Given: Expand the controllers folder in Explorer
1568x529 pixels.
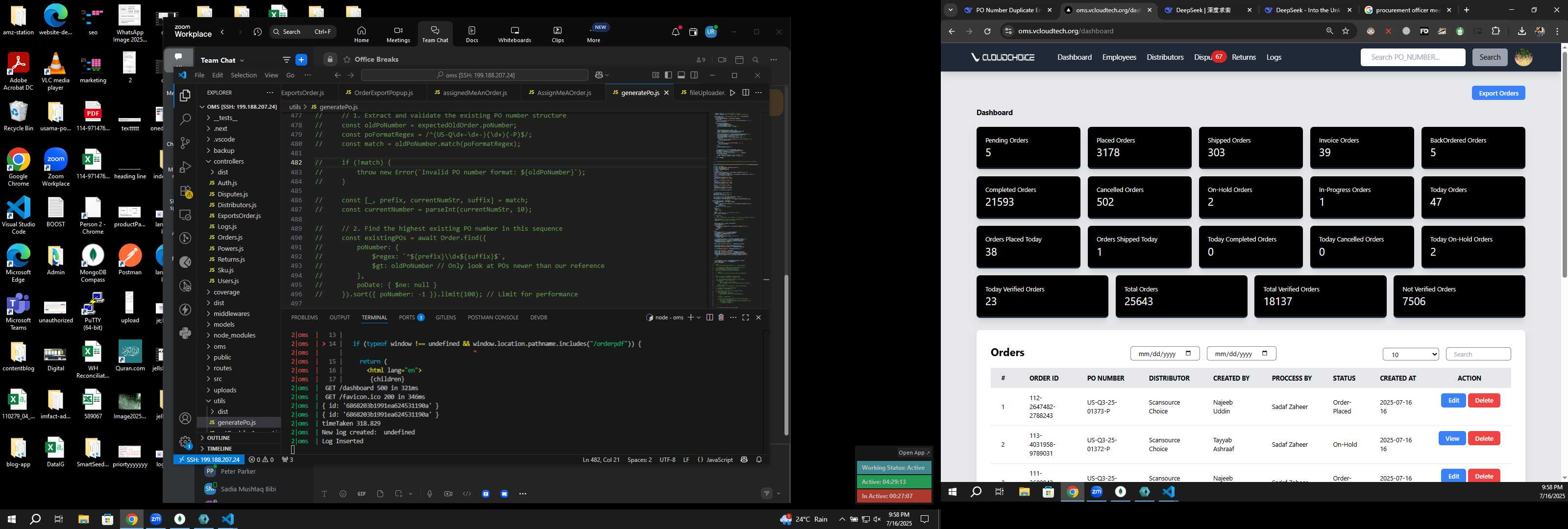Looking at the screenshot, I should point(228,161).
